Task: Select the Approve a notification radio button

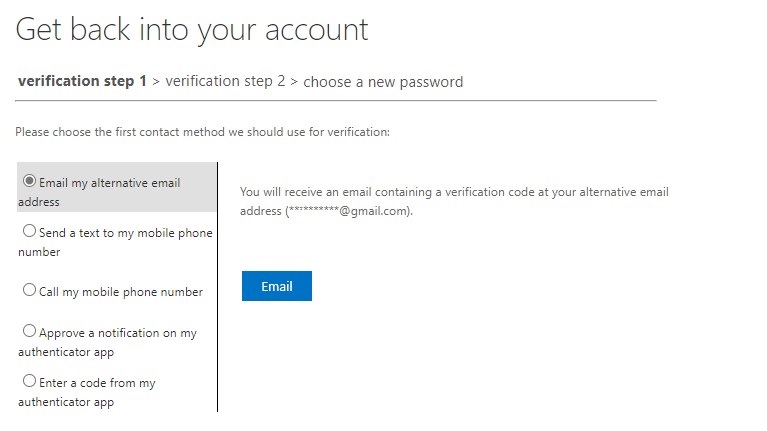Action: 29,331
